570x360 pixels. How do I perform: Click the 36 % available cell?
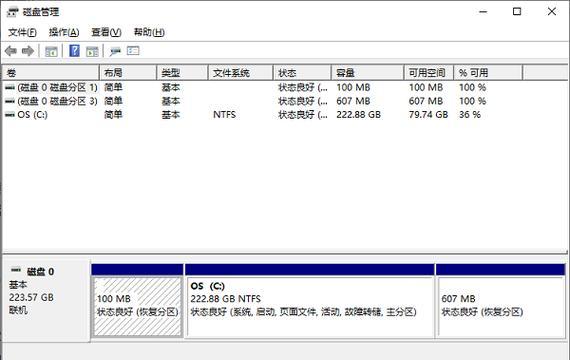coord(470,115)
